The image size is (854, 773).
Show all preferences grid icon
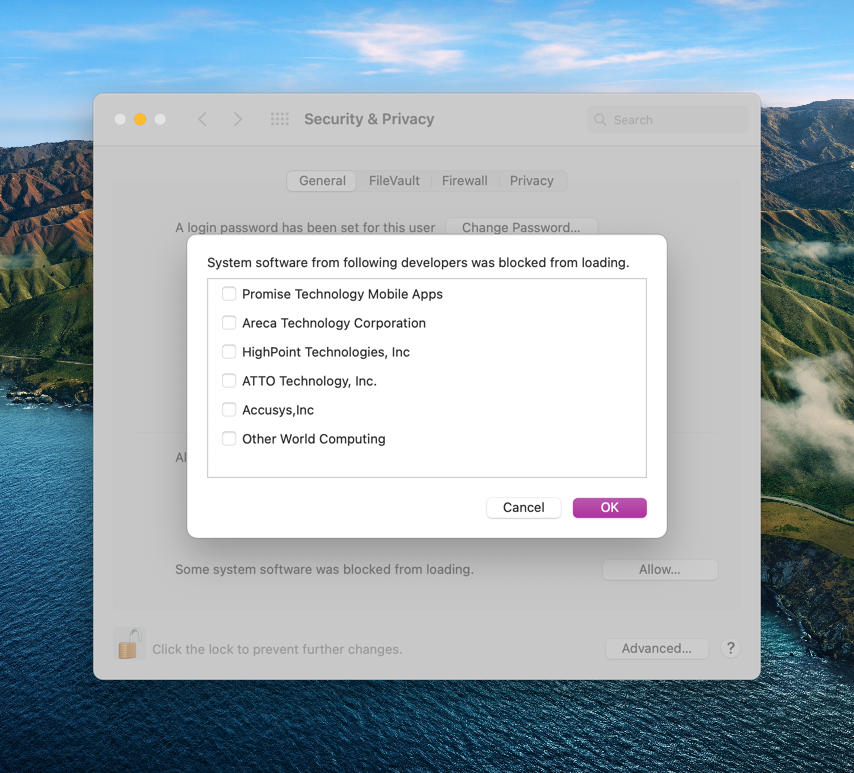coord(280,119)
